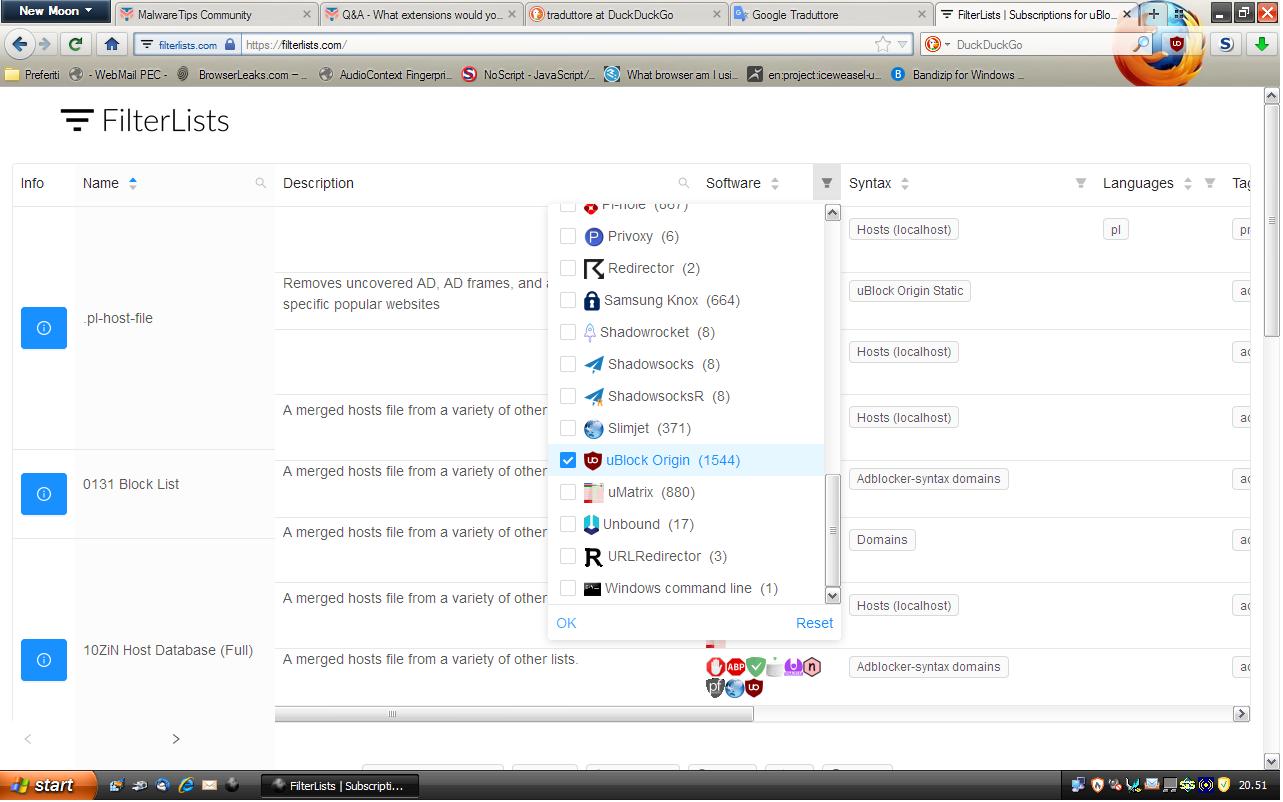
Task: Click the uBlock Origin Static syntax tag
Action: pos(910,291)
